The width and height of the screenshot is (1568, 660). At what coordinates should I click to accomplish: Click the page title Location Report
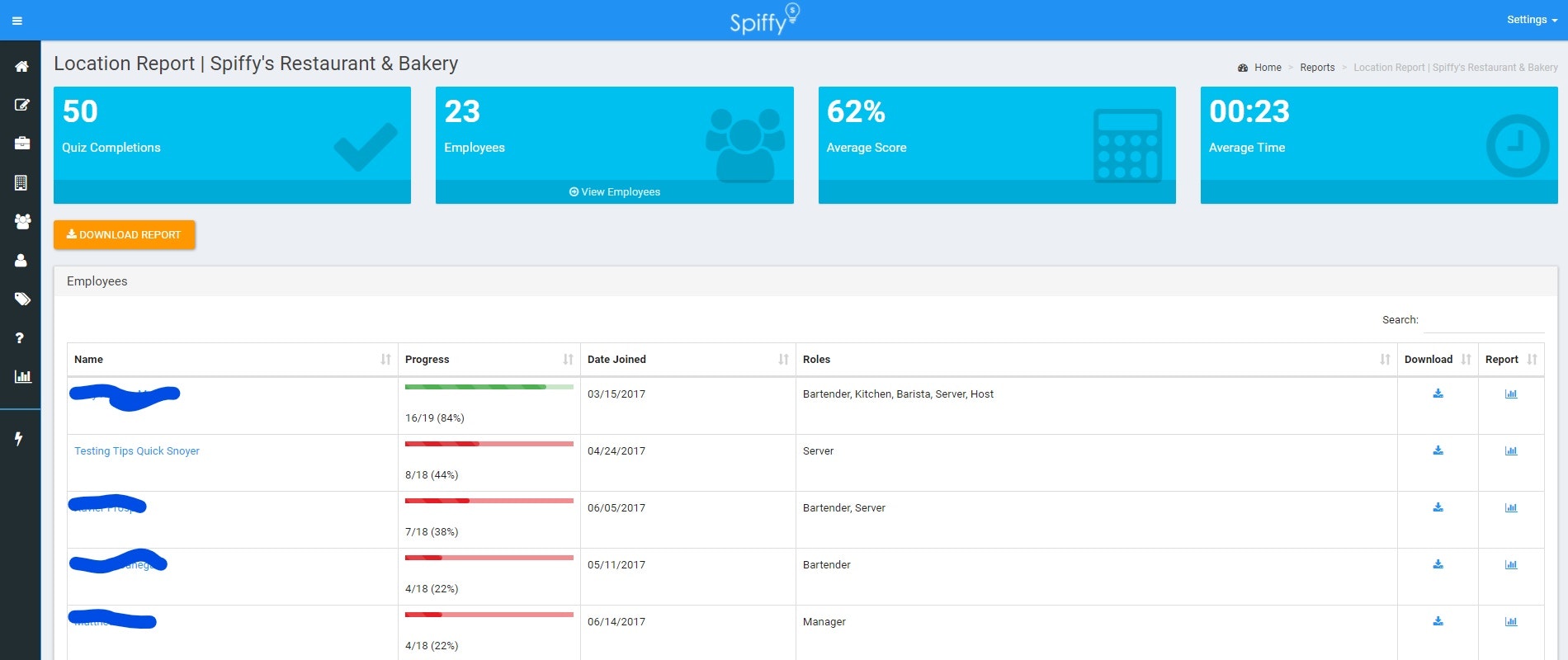[256, 64]
